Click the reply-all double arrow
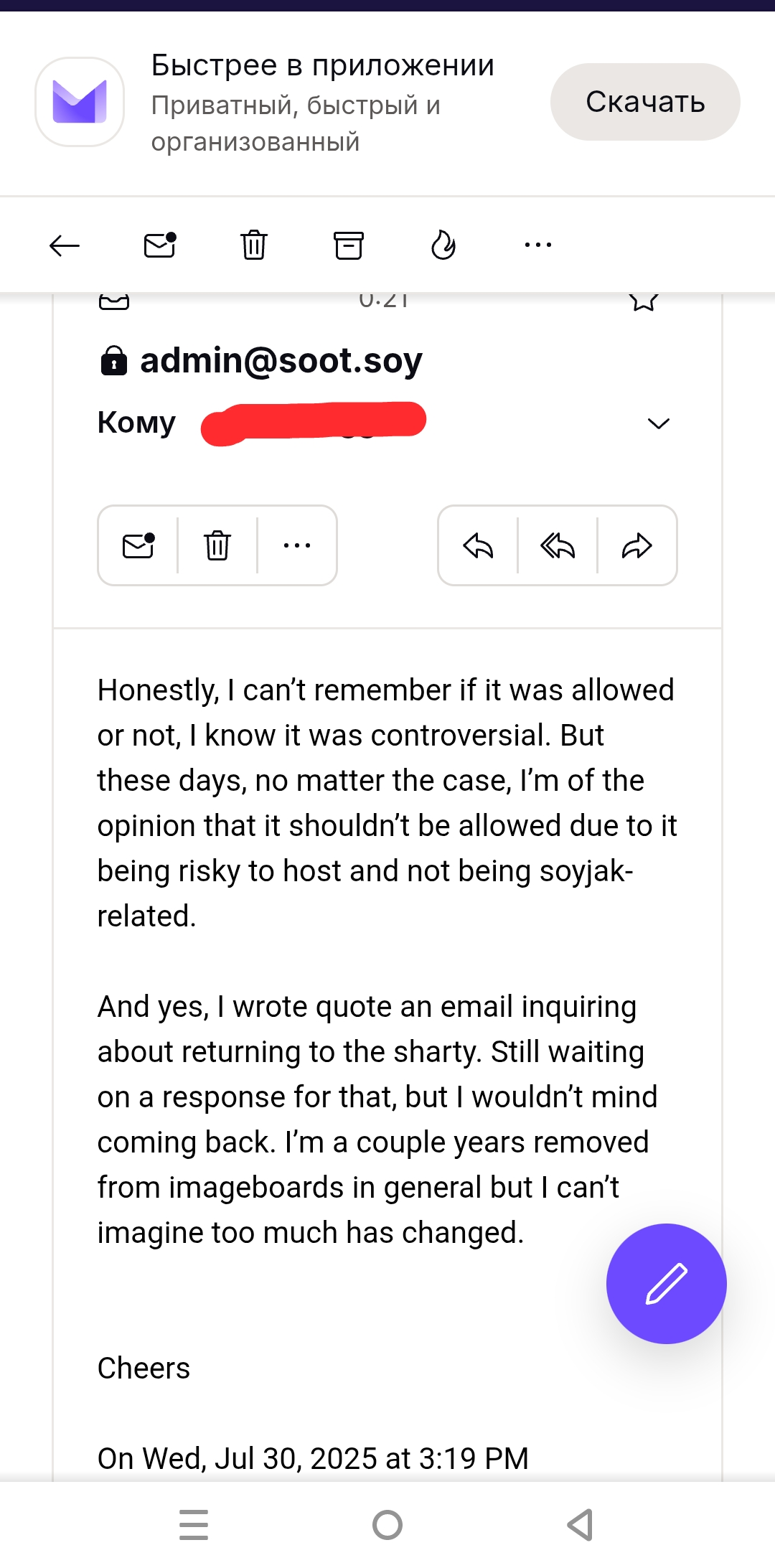The width and height of the screenshot is (775, 1568). [x=558, y=546]
